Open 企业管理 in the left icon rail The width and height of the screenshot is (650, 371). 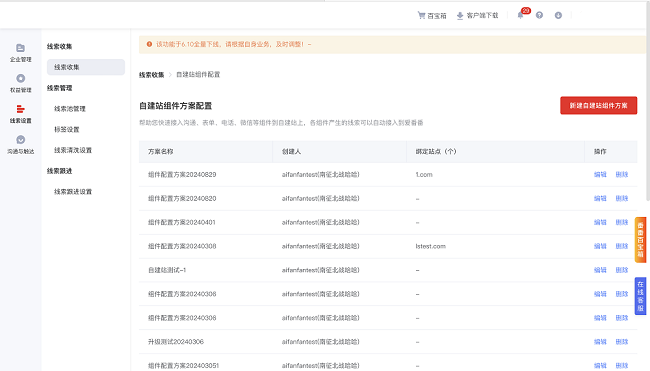[20, 53]
